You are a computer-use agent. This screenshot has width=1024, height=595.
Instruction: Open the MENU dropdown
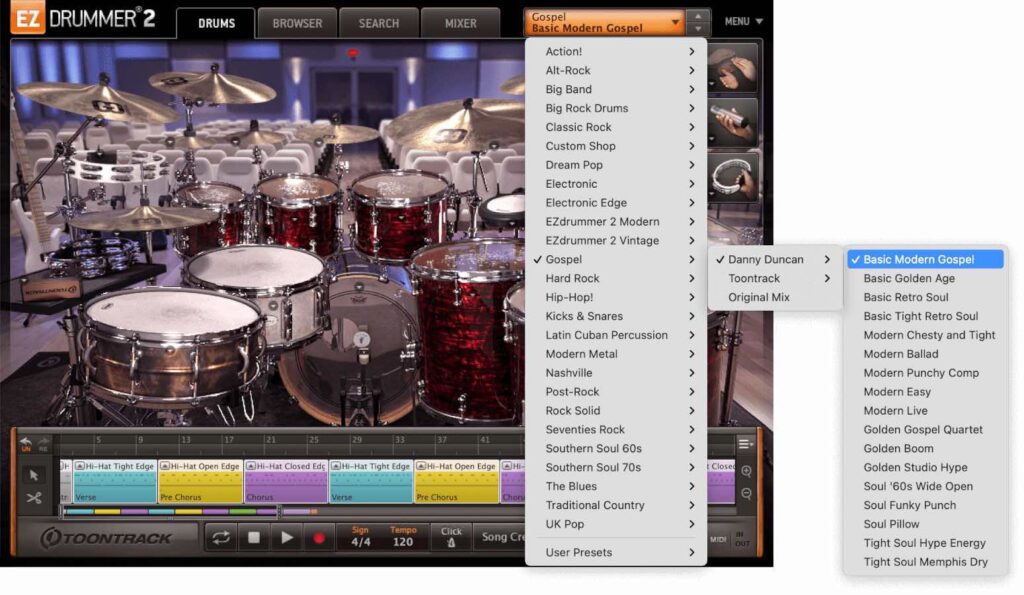[x=743, y=22]
